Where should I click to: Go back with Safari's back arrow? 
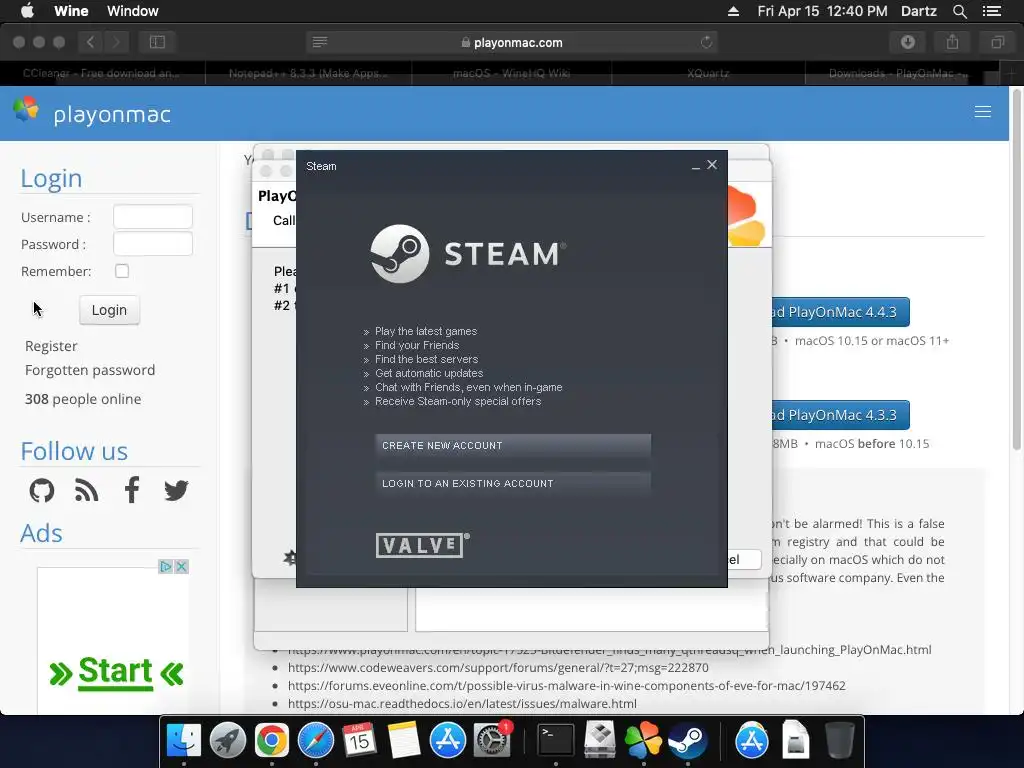[91, 42]
